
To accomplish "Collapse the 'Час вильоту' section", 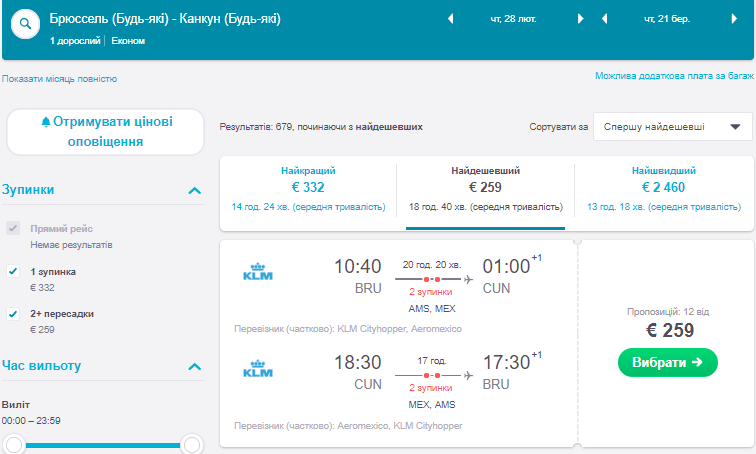I will [194, 367].
